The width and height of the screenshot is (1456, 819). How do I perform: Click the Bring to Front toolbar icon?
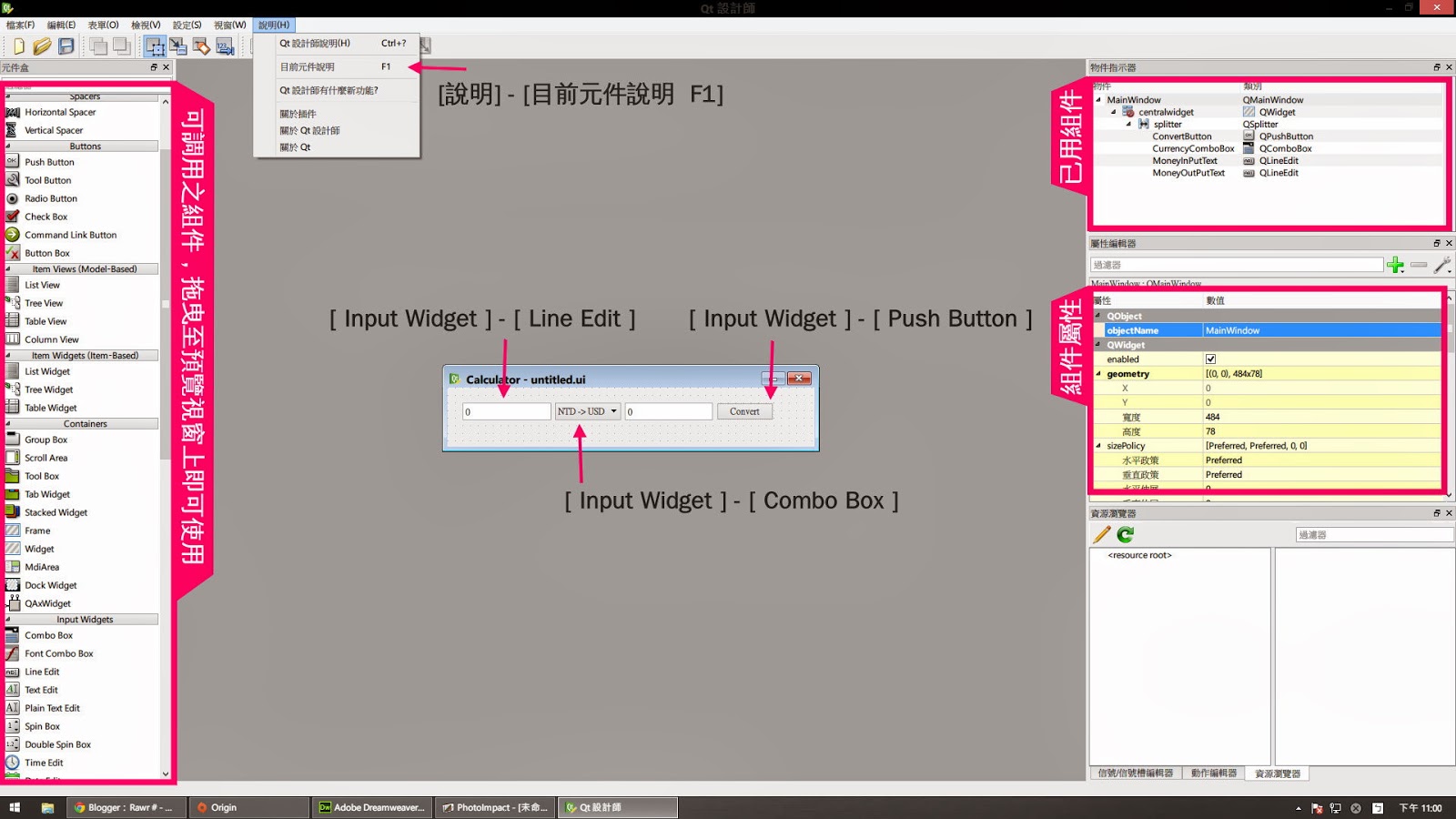[121, 46]
